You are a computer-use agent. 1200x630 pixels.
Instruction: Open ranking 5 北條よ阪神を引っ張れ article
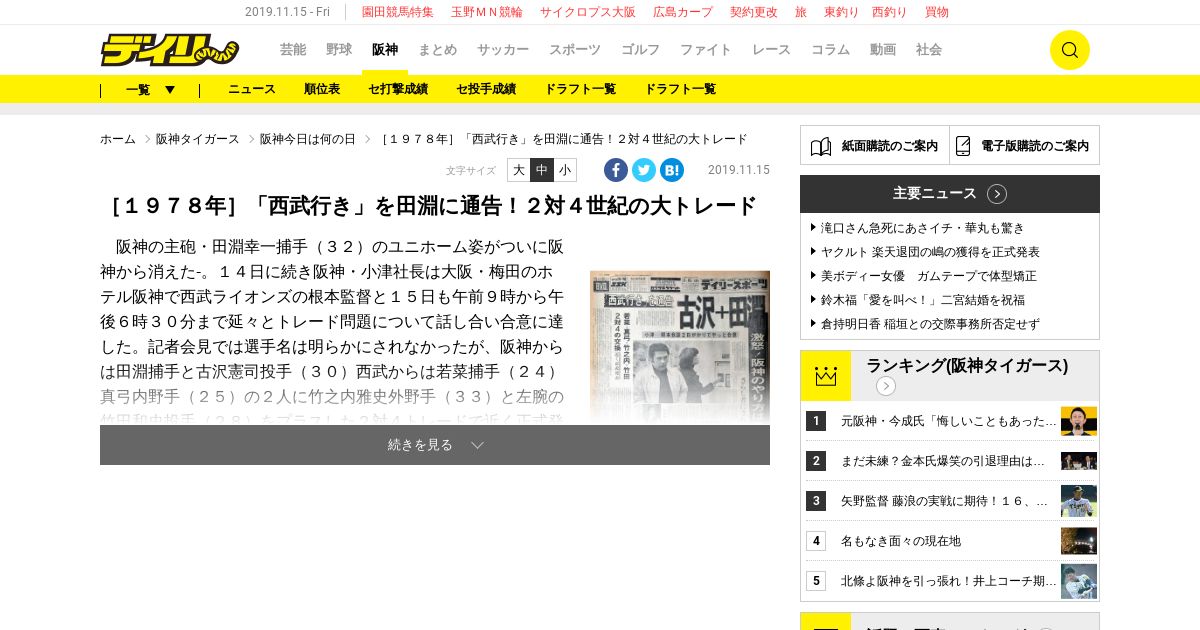point(949,581)
